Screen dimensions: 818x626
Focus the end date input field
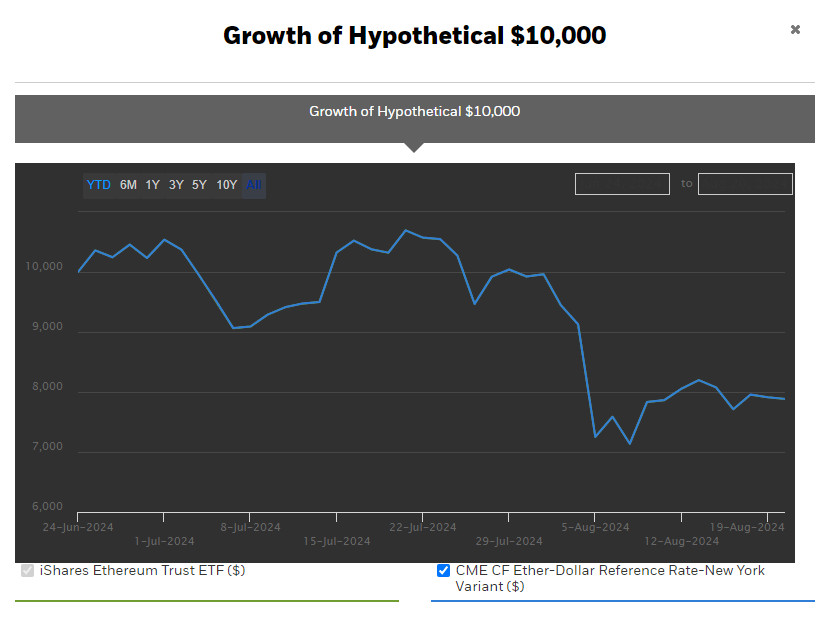coord(745,184)
